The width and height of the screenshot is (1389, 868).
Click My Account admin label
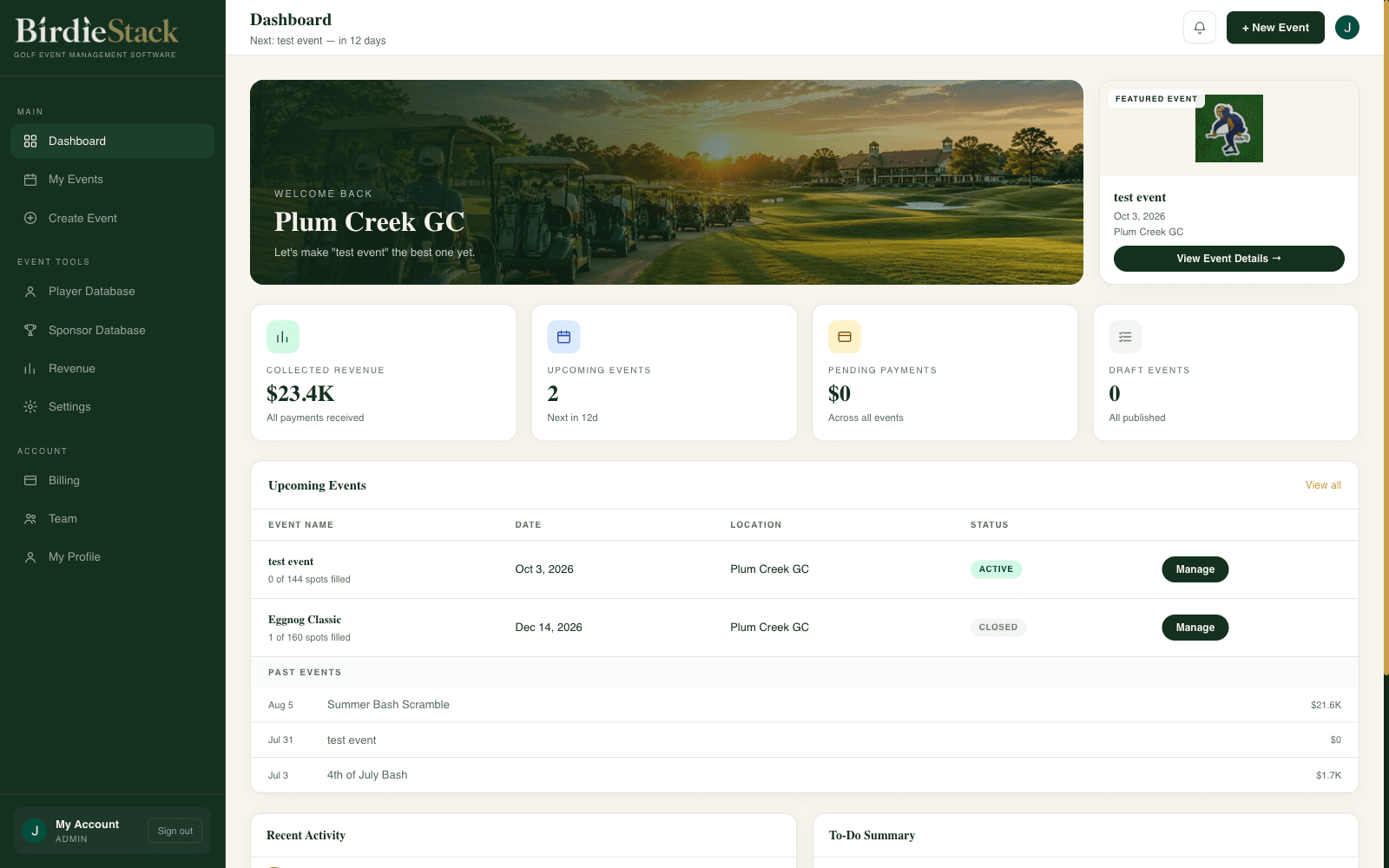tap(87, 831)
